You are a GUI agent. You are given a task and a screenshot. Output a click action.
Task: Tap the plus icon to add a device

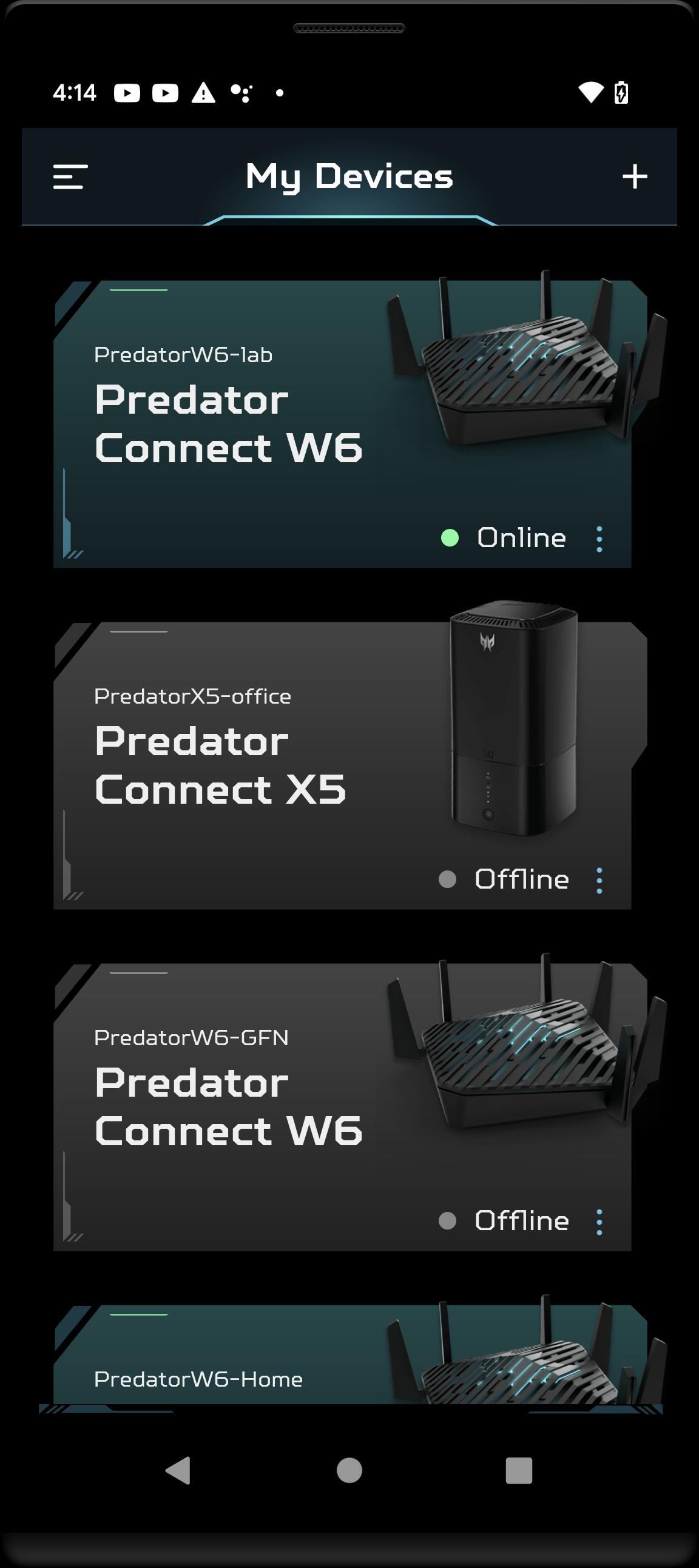coord(635,177)
